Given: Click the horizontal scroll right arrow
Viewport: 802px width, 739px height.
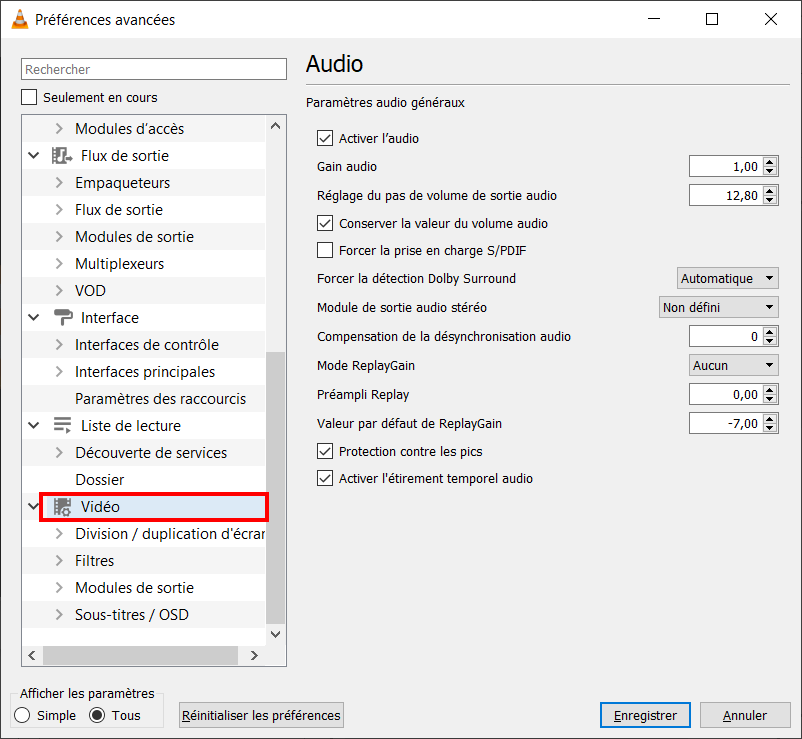Looking at the screenshot, I should click(254, 655).
